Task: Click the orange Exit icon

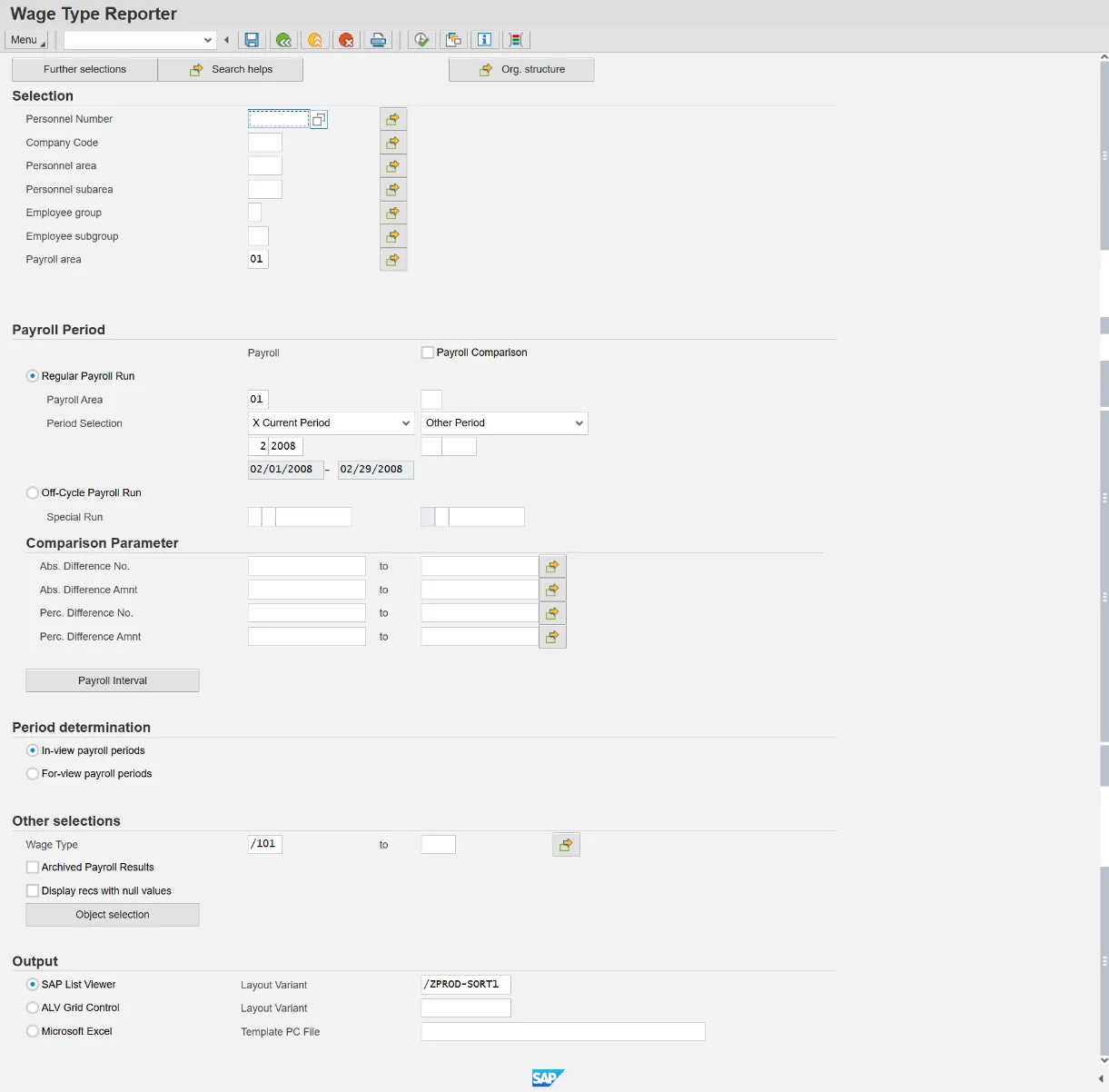Action: [x=315, y=40]
